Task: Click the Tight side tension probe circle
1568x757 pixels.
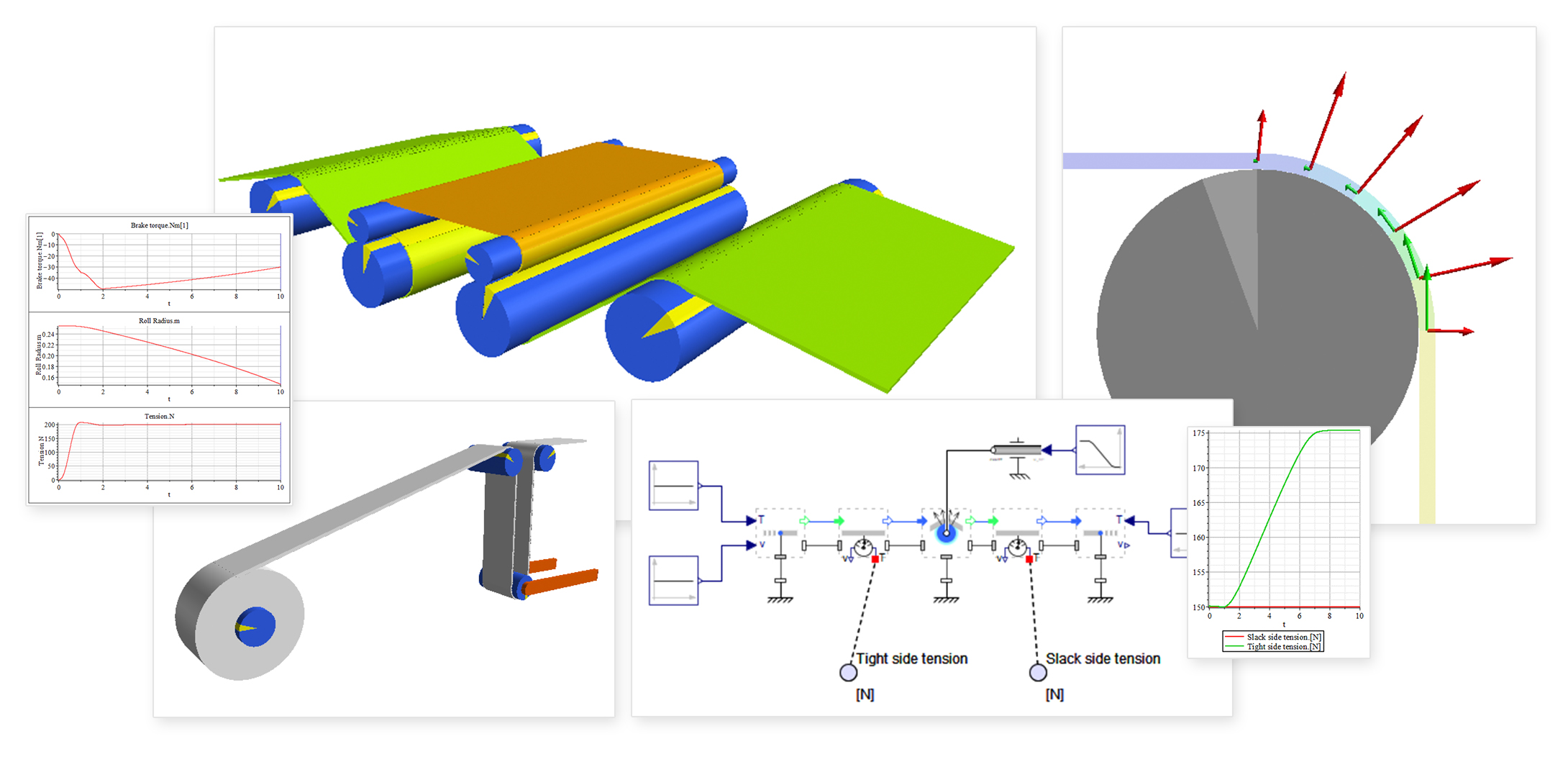Action: click(848, 672)
